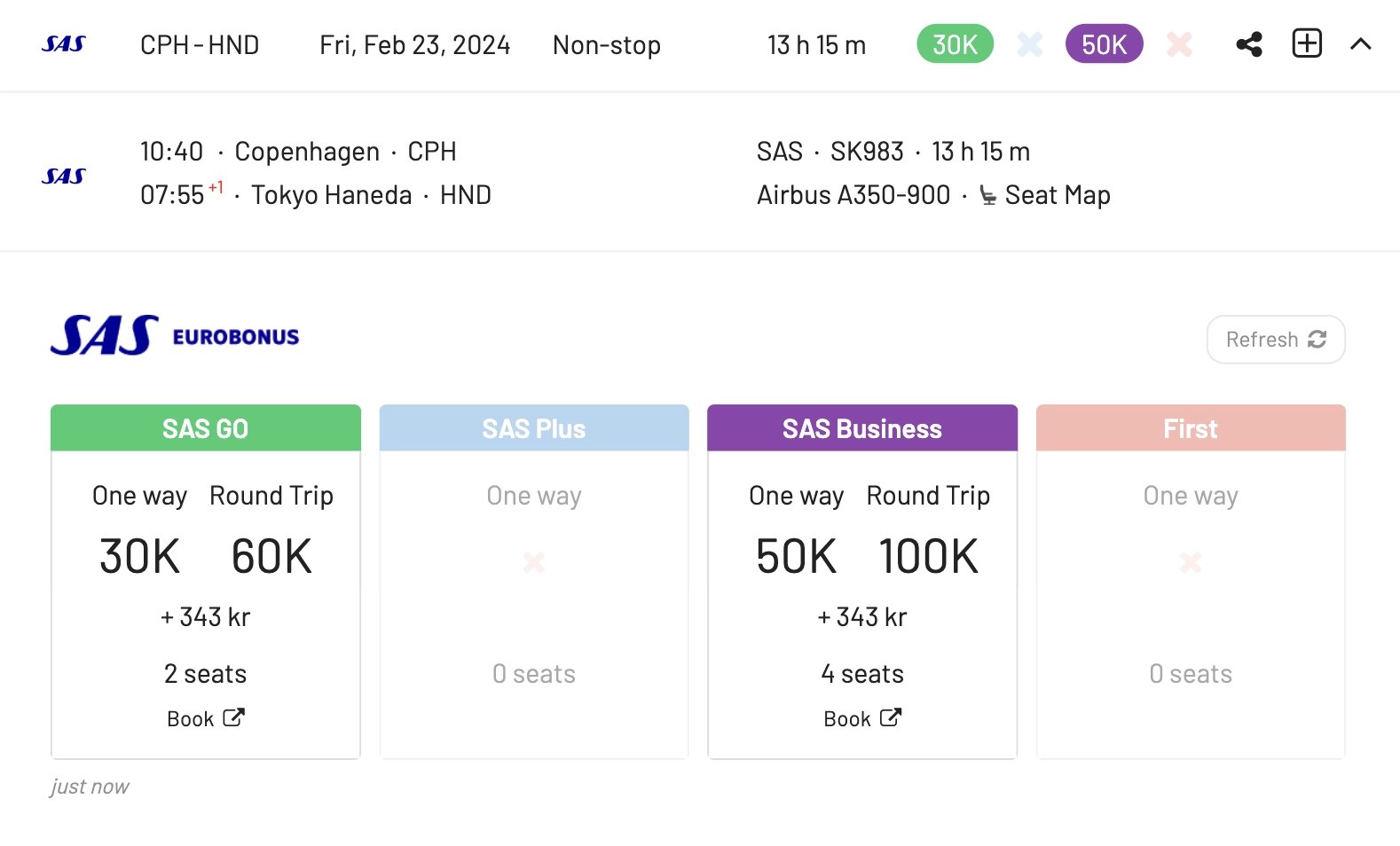Click the CPH - HND route text
Screen dimensions: 1400x846
pyautogui.click(x=200, y=45)
